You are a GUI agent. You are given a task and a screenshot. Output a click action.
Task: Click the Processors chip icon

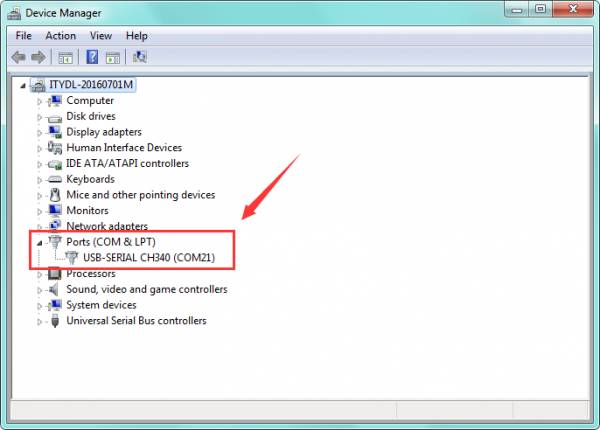[x=56, y=274]
